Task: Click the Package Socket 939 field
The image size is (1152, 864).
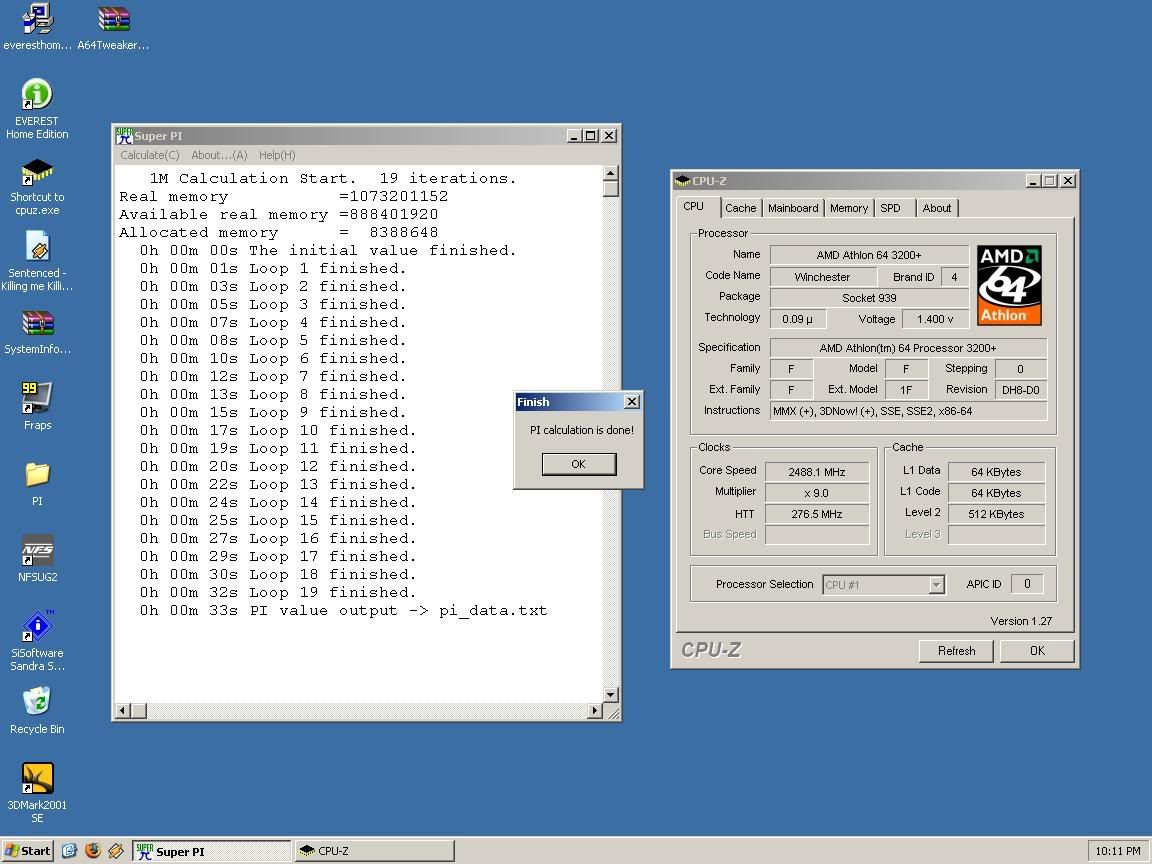Action: point(869,298)
